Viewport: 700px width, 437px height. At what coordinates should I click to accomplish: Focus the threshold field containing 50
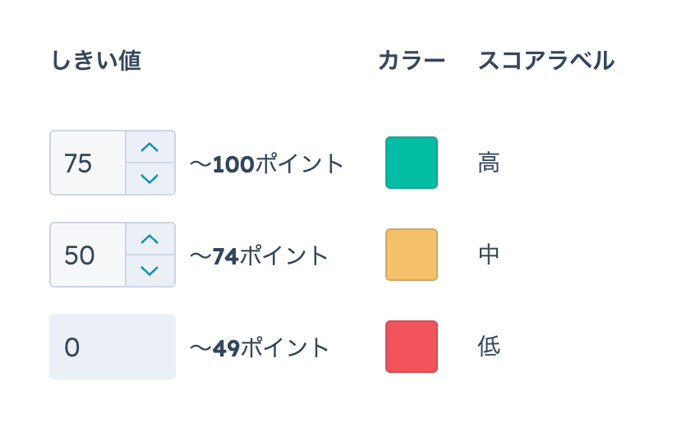pyautogui.click(x=88, y=255)
